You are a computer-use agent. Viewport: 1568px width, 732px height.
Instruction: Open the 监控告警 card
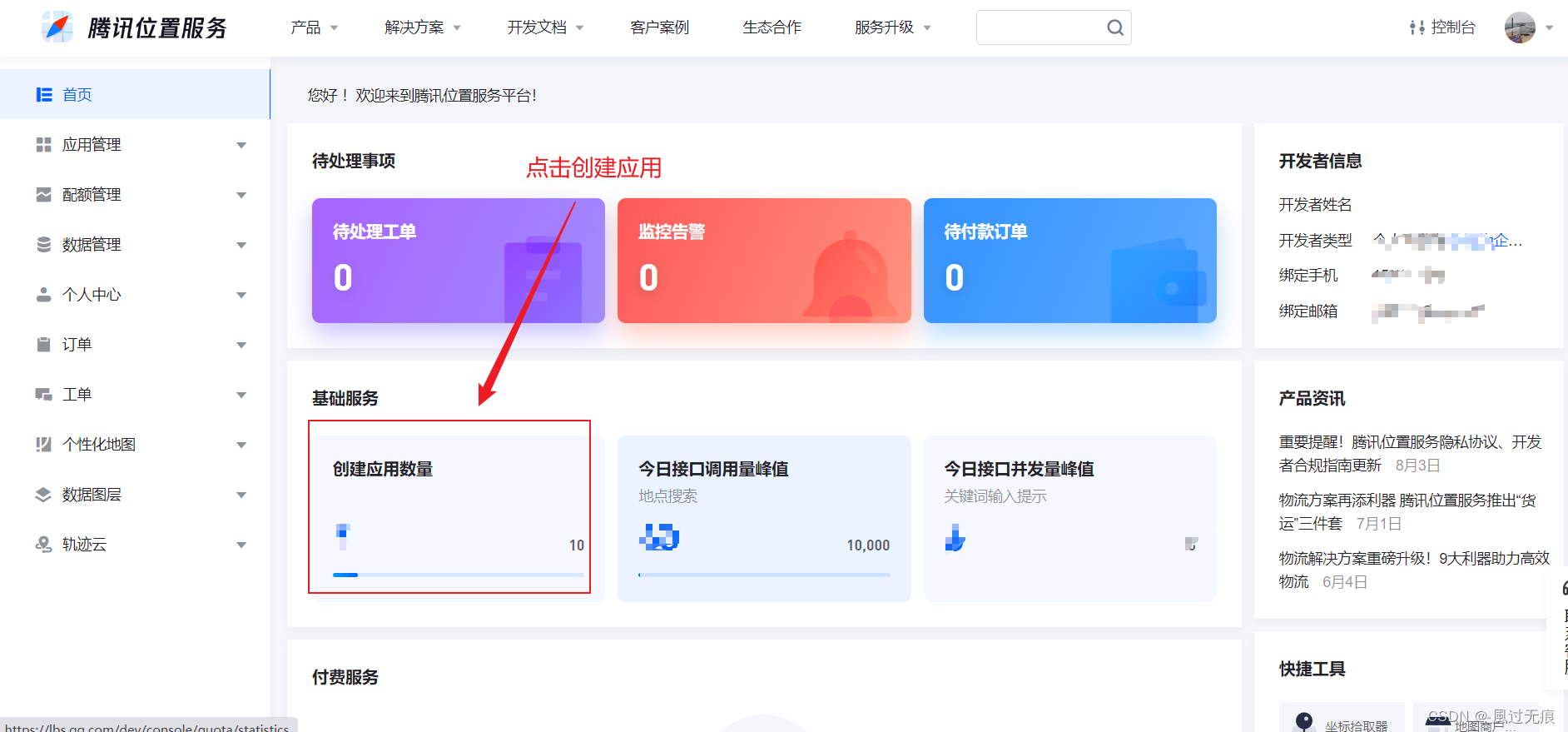click(x=764, y=261)
